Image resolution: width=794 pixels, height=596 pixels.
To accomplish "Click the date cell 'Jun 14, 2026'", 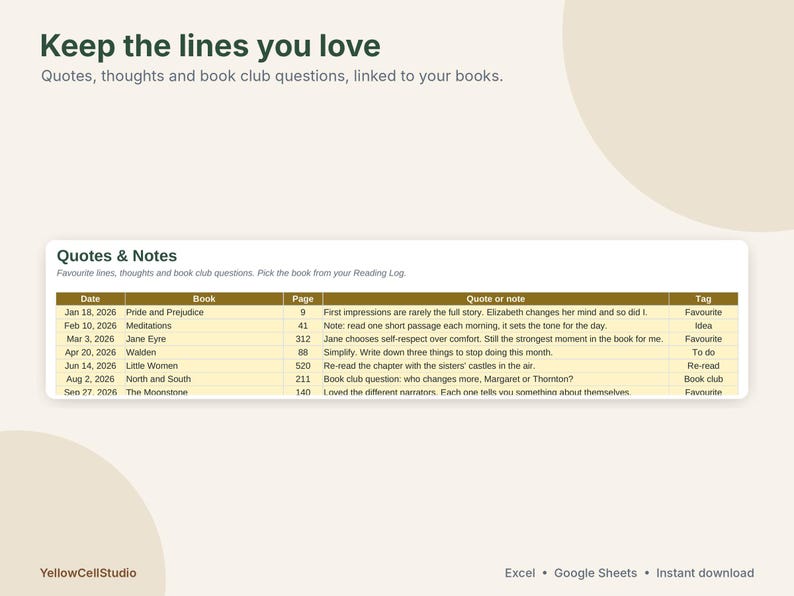I will (x=90, y=366).
